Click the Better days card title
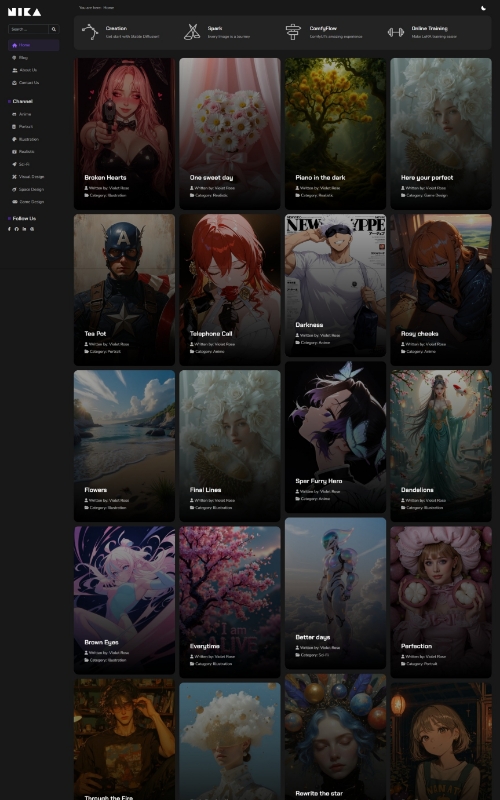The image size is (500, 800). (x=313, y=637)
